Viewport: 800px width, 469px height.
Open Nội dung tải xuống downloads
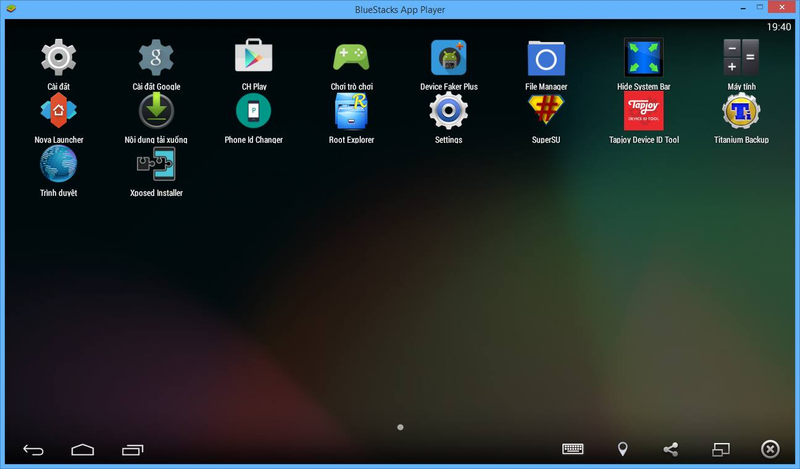[156, 111]
